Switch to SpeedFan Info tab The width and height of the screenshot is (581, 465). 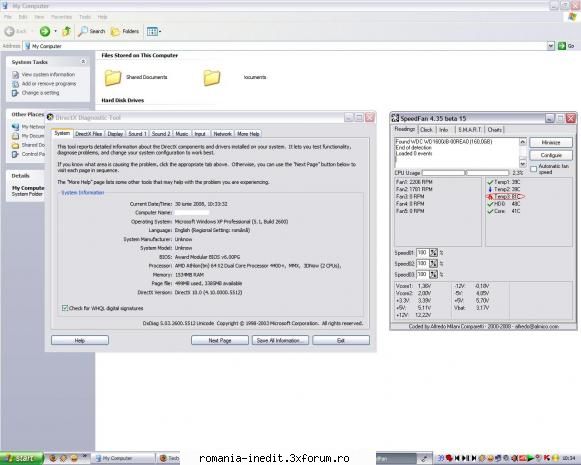[x=444, y=130]
